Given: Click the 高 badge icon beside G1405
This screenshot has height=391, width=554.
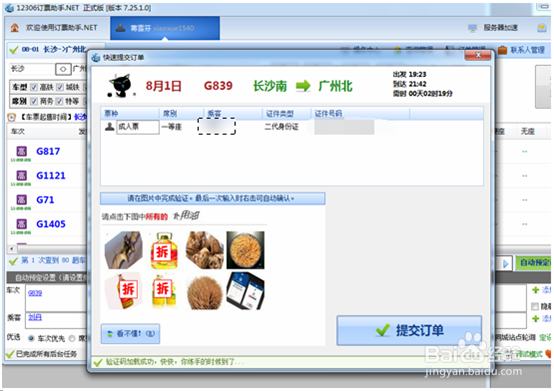Looking at the screenshot, I should point(22,224).
